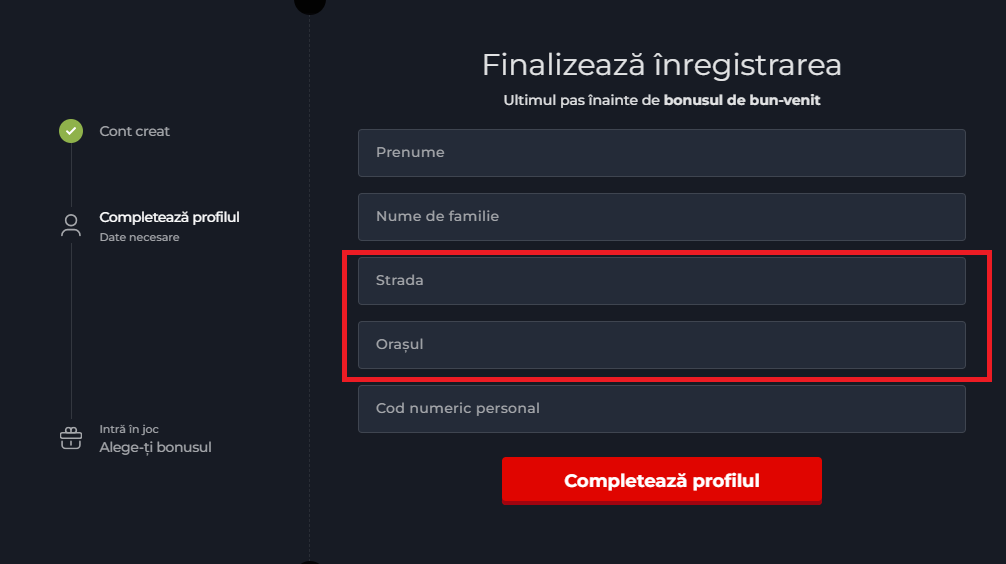Focus the Cod numeric personal field
The image size is (1006, 564).
[x=661, y=409]
